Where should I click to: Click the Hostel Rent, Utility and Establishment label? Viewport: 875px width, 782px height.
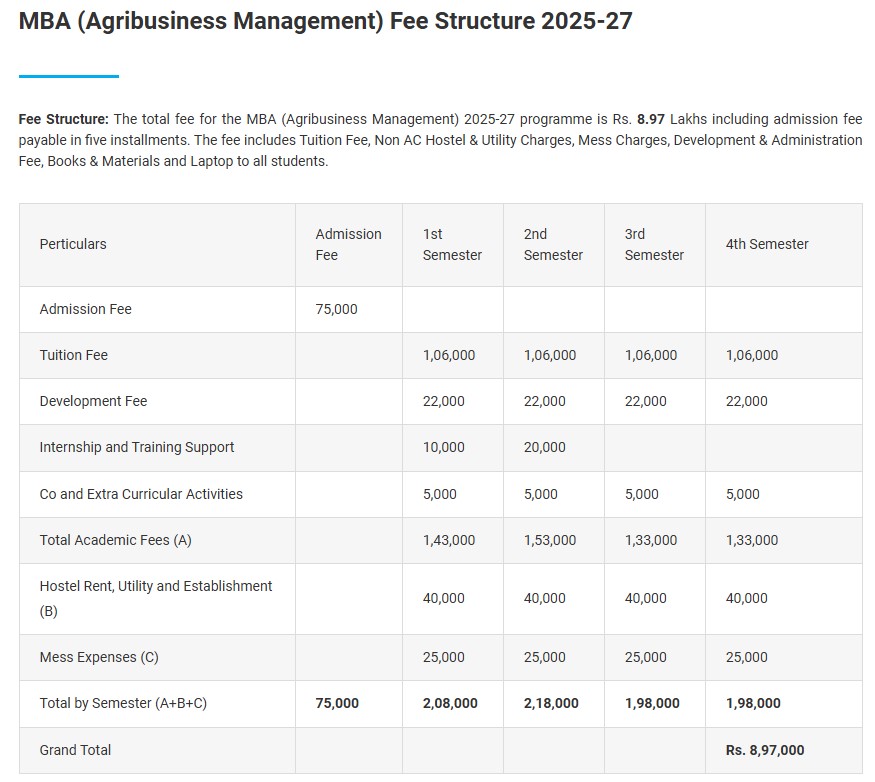point(156,586)
